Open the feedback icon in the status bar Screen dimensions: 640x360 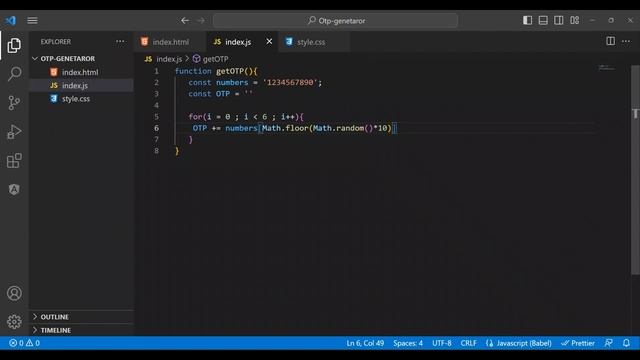(x=608, y=343)
